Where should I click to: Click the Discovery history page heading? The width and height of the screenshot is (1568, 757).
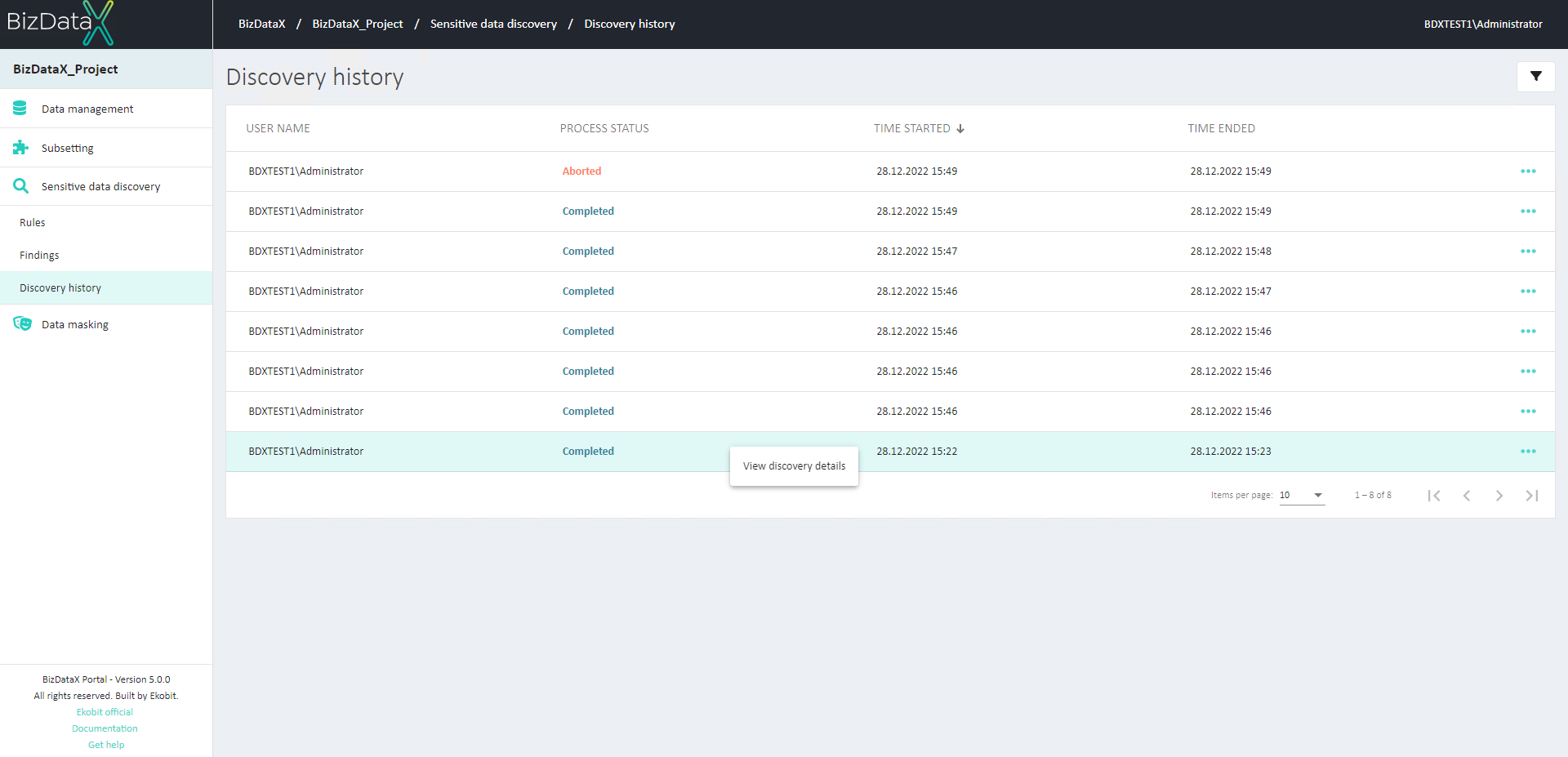(315, 77)
